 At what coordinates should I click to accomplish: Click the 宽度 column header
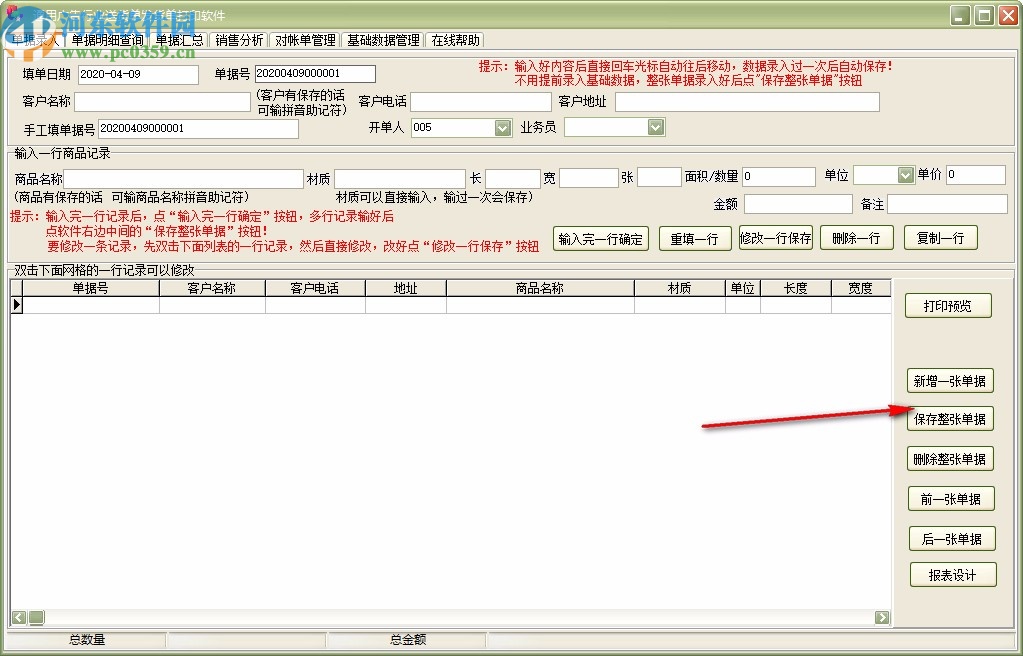(861, 288)
